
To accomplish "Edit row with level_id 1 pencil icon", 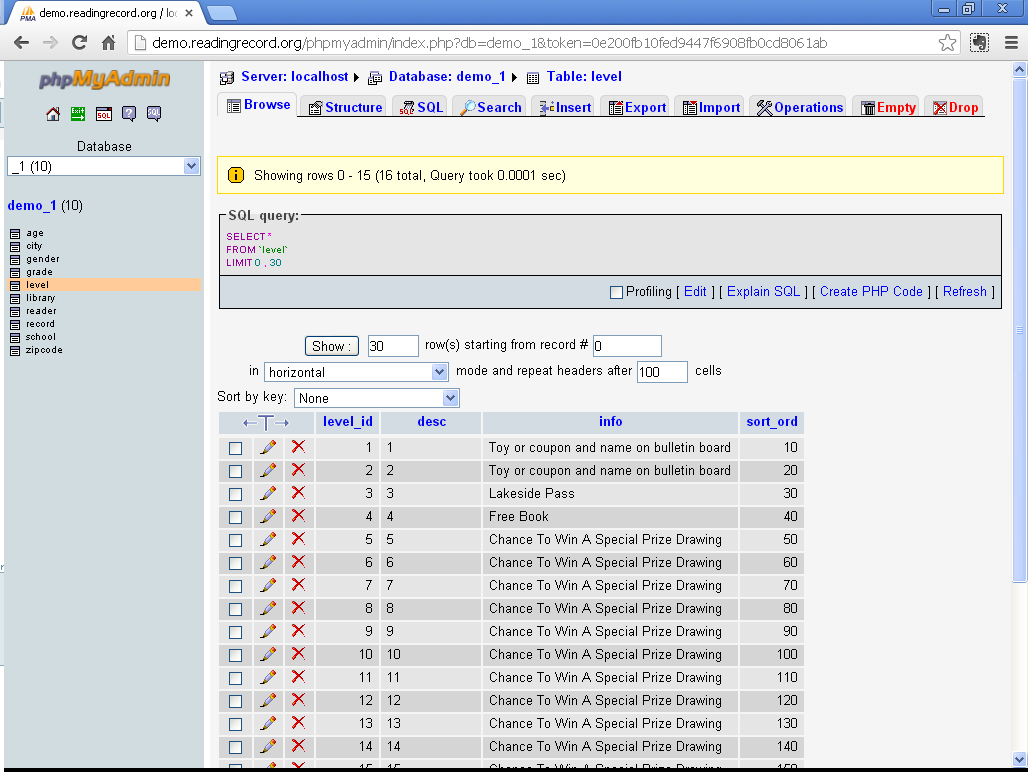I will (268, 448).
